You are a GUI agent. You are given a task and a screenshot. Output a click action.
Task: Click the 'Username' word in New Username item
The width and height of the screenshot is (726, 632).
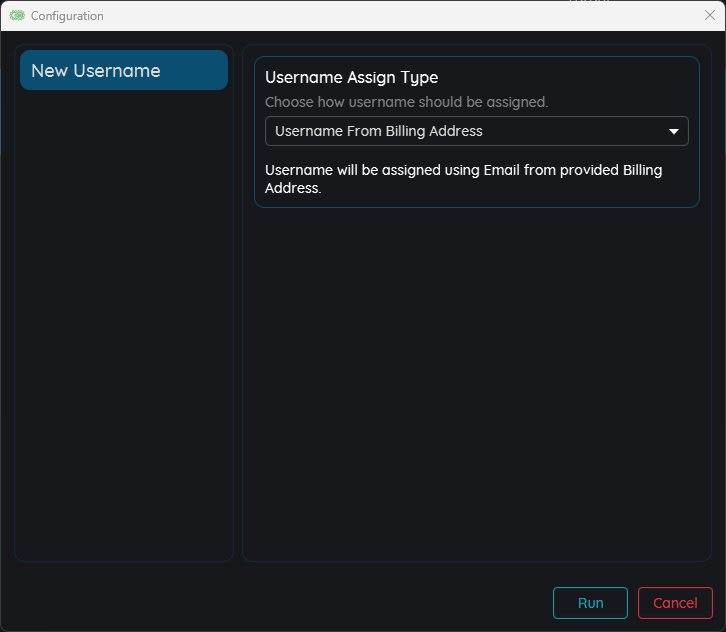[x=117, y=71]
